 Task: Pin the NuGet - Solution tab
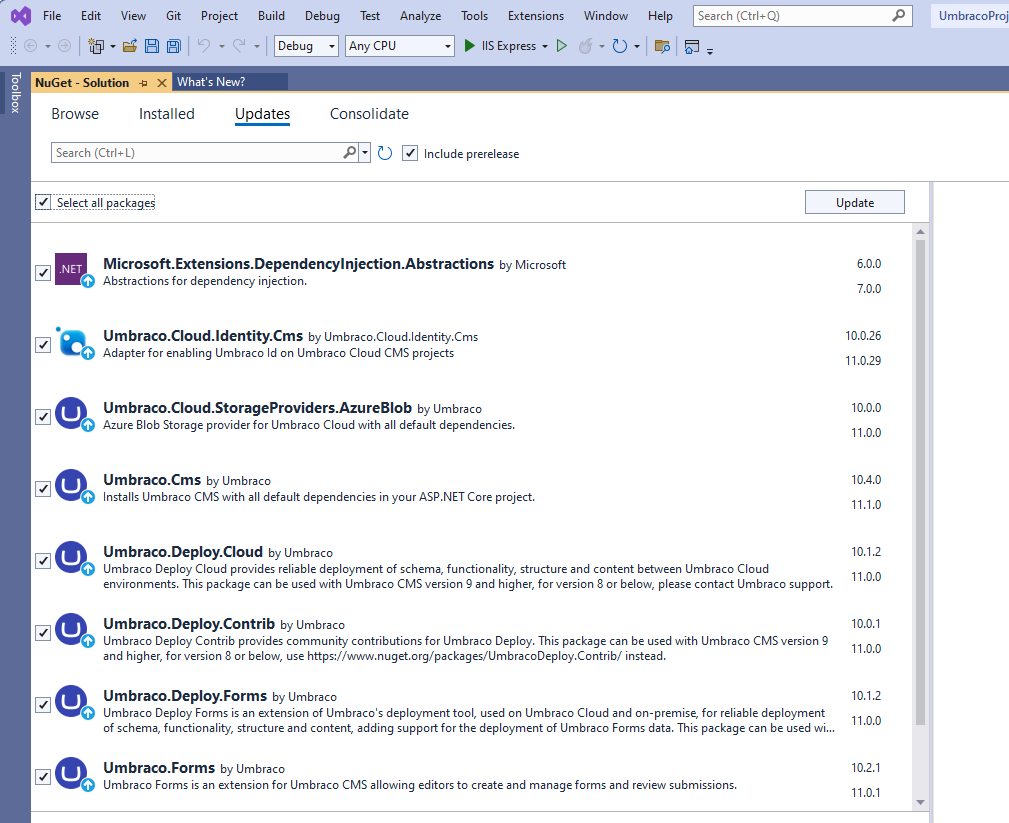pos(143,83)
